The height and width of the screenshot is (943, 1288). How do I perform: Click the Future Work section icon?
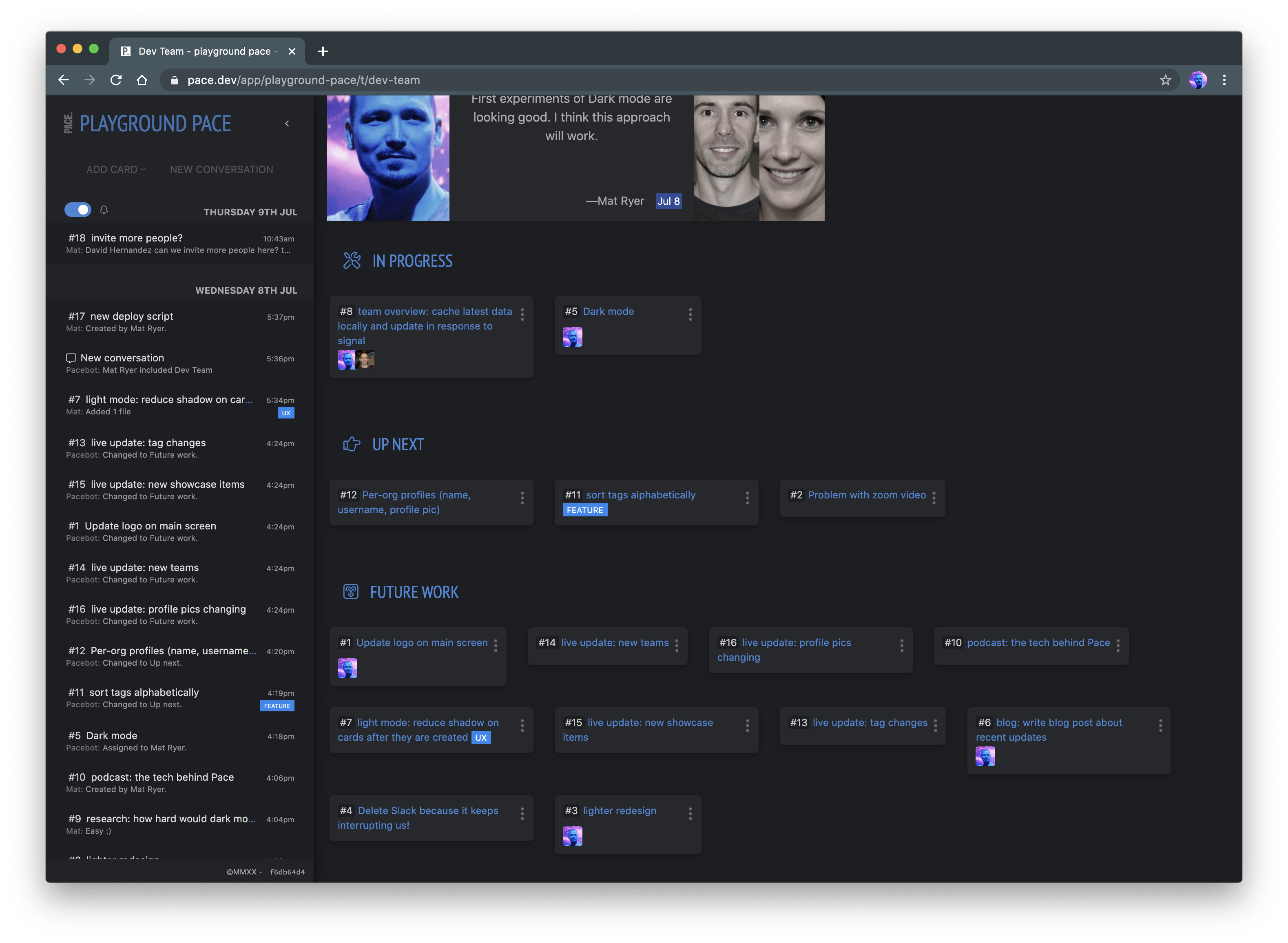point(351,592)
